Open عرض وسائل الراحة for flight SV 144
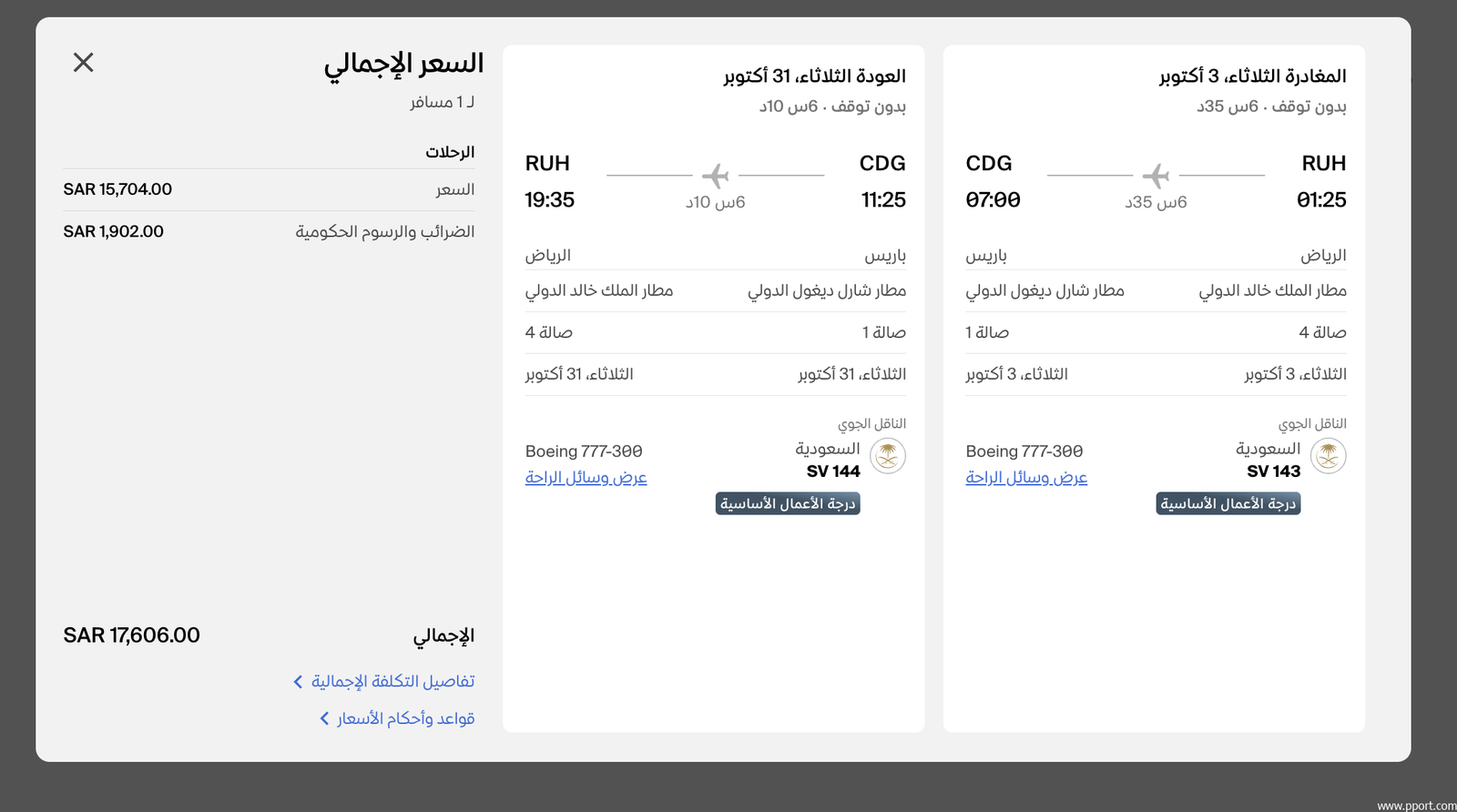 click(586, 477)
